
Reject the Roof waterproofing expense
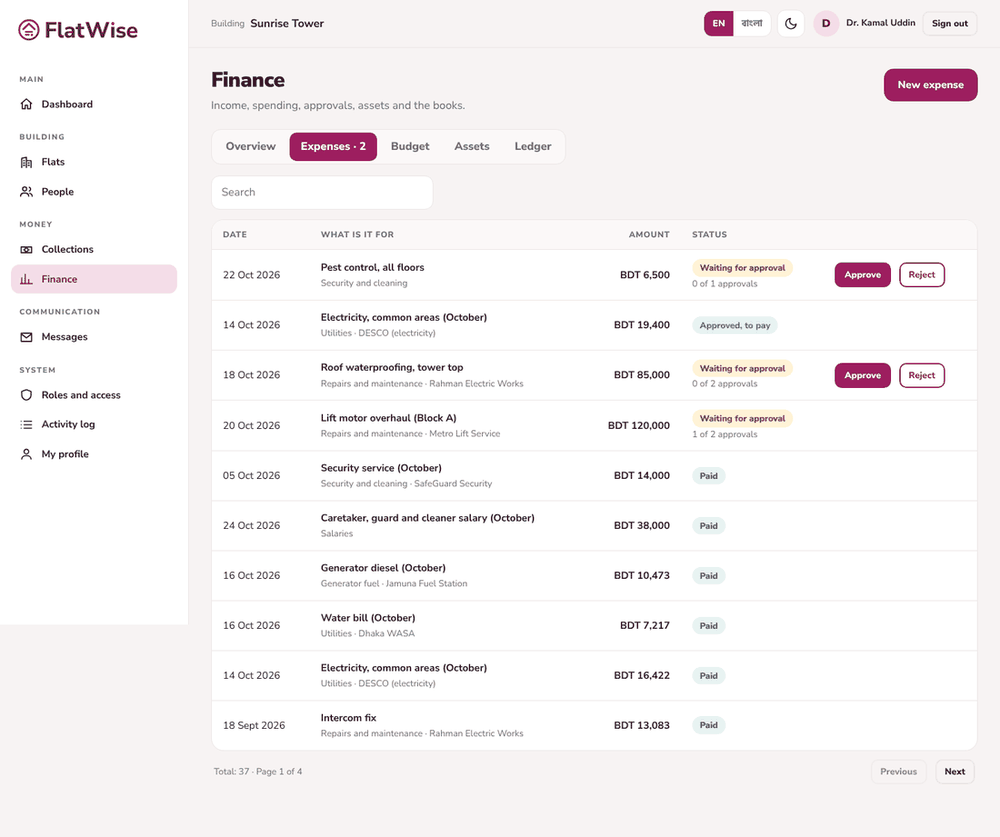point(922,375)
